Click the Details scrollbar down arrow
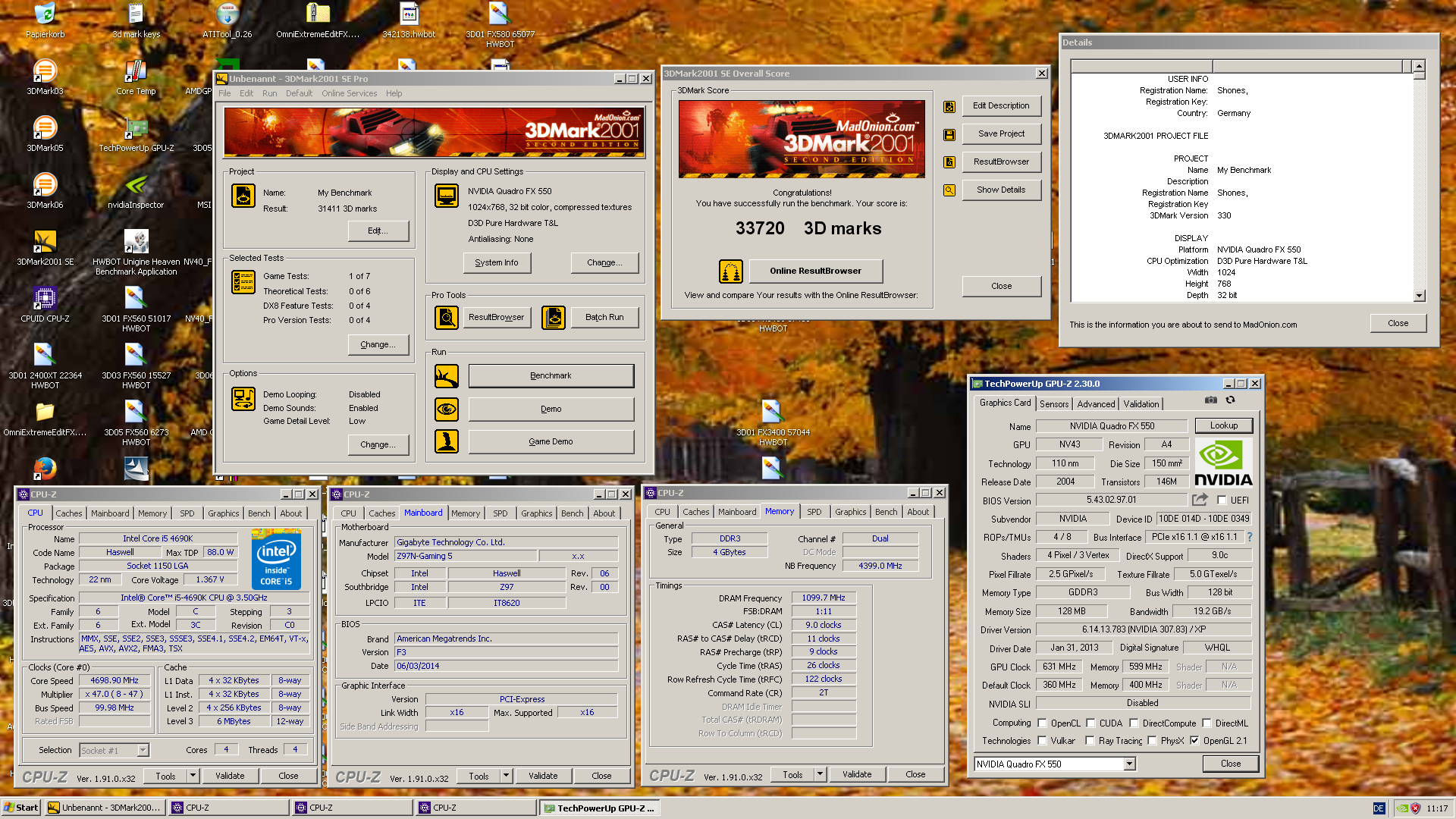 click(1419, 296)
